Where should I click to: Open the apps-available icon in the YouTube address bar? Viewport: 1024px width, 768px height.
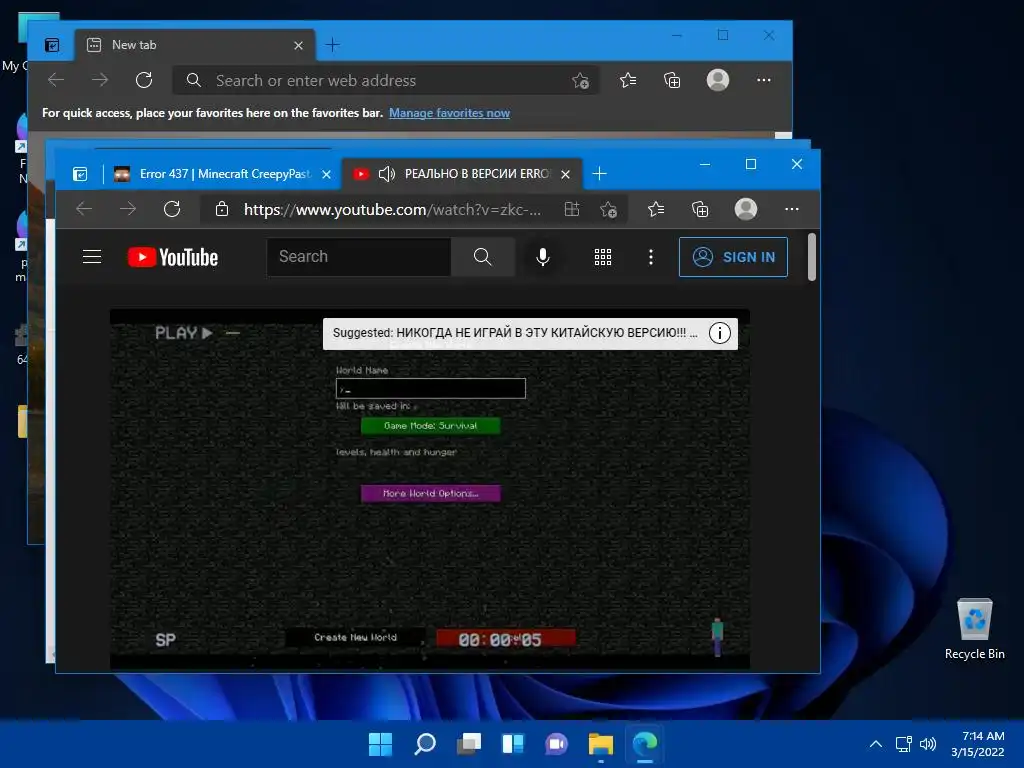pyautogui.click(x=571, y=209)
